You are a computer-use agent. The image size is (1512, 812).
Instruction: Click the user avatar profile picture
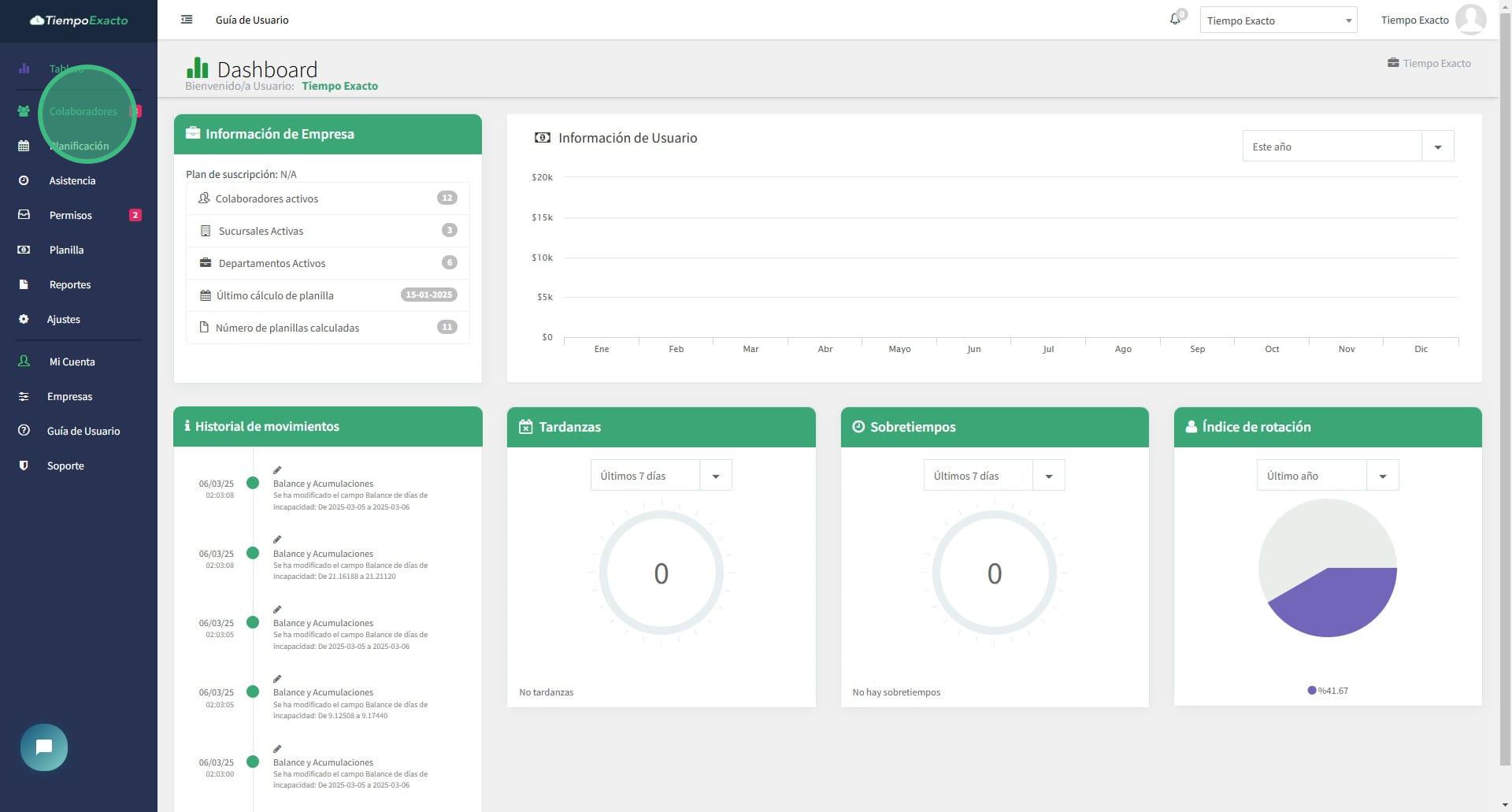pyautogui.click(x=1470, y=20)
